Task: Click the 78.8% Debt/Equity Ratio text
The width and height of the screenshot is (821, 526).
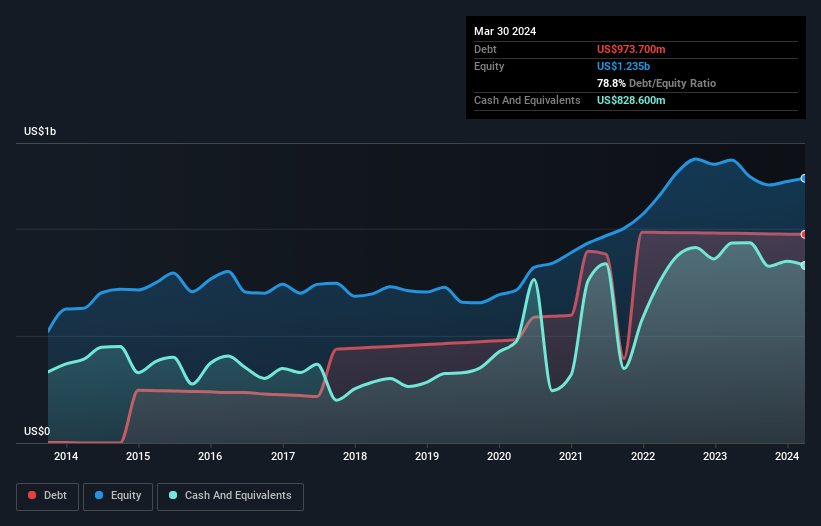Action: click(x=656, y=83)
